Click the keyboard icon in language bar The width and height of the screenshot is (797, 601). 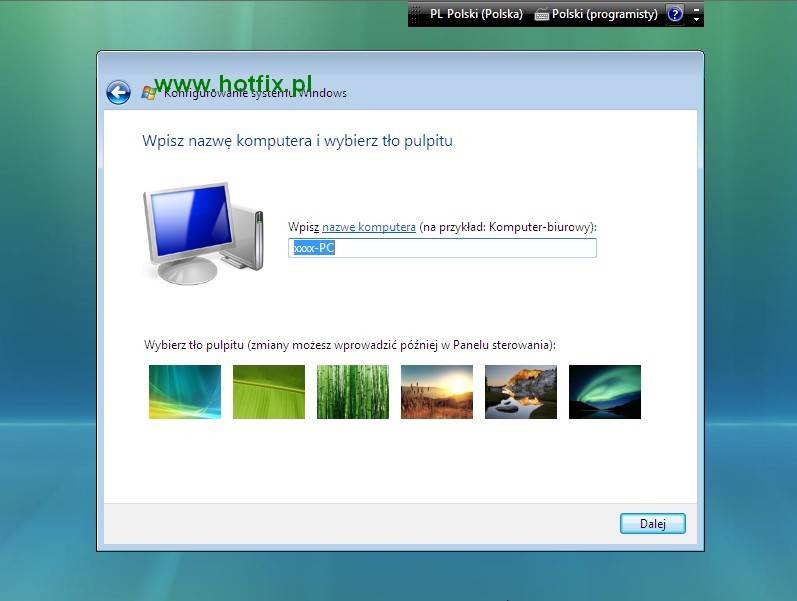pos(541,15)
